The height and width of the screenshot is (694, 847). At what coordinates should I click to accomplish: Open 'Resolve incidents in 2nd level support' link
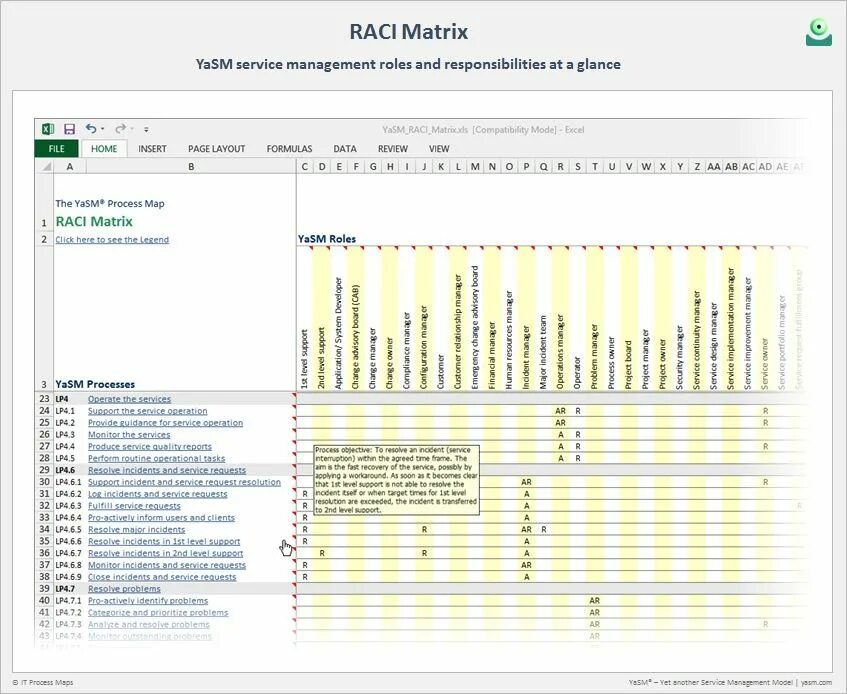(x=165, y=554)
